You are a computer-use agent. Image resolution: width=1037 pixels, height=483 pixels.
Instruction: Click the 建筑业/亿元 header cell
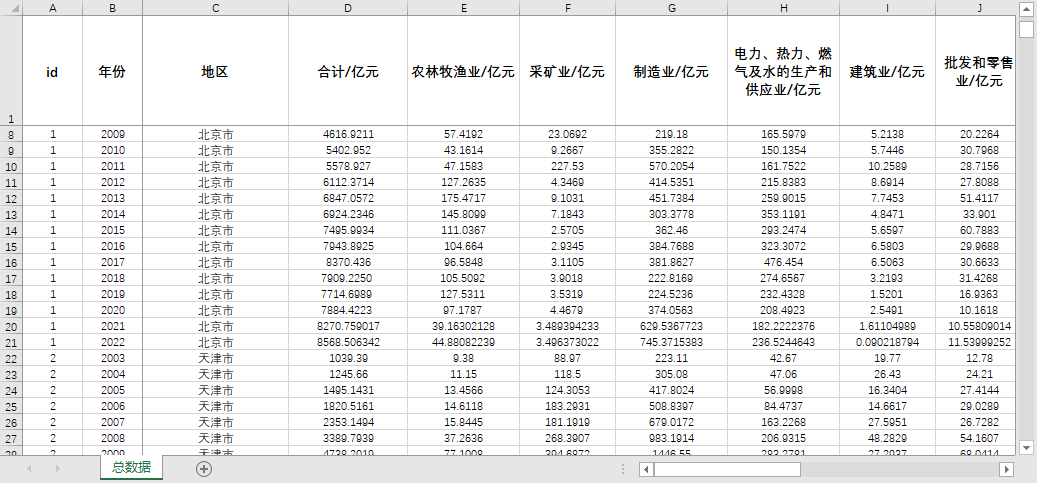[x=888, y=71]
